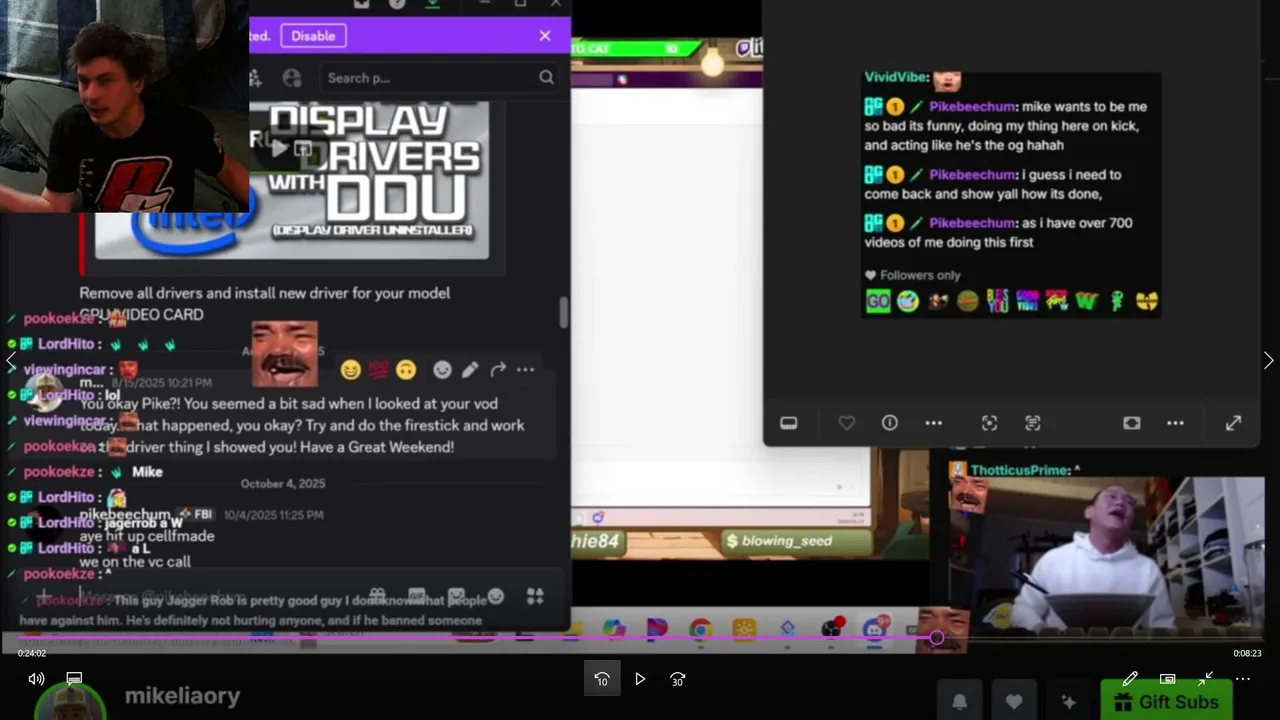Select the yellow Wu-Tang emote
1280x720 pixels.
[x=1147, y=301]
